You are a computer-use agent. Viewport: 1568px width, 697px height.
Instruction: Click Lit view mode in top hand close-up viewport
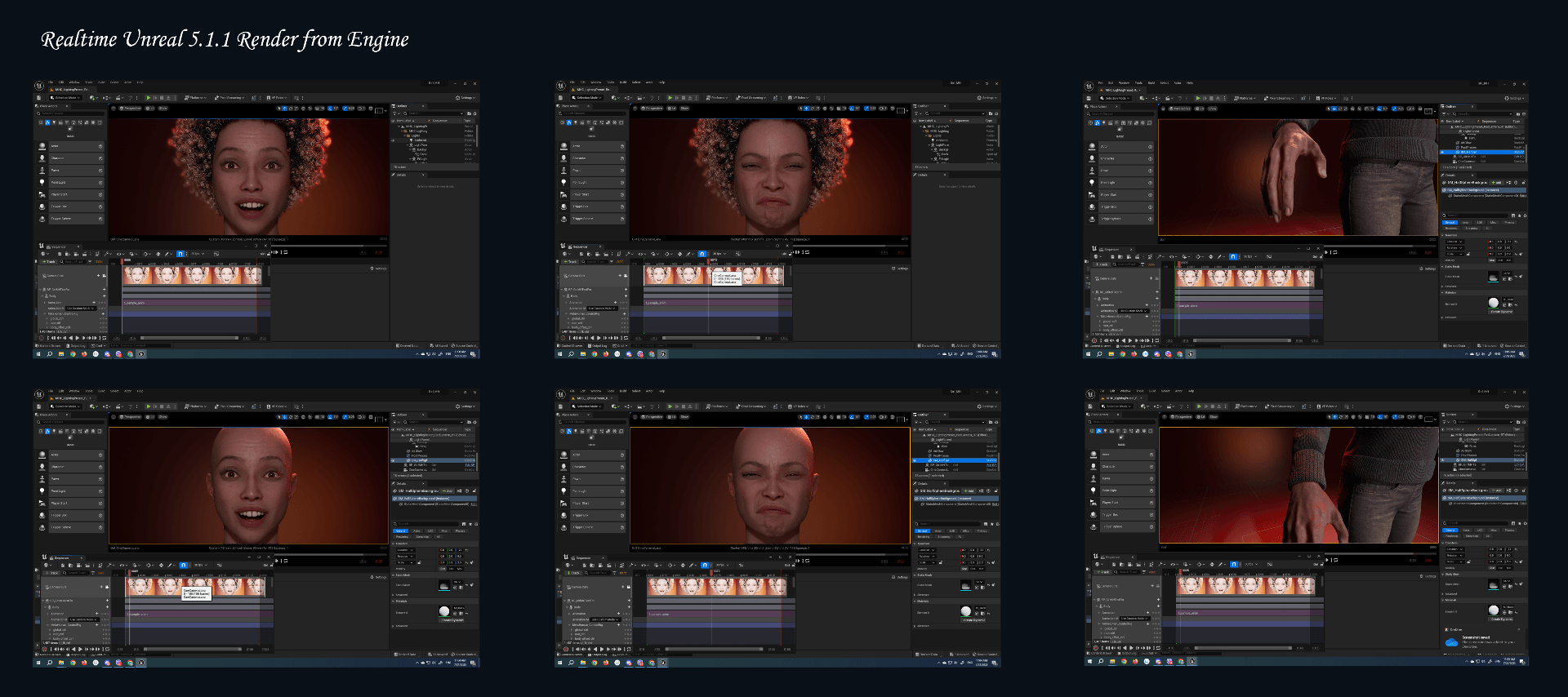tap(1199, 109)
